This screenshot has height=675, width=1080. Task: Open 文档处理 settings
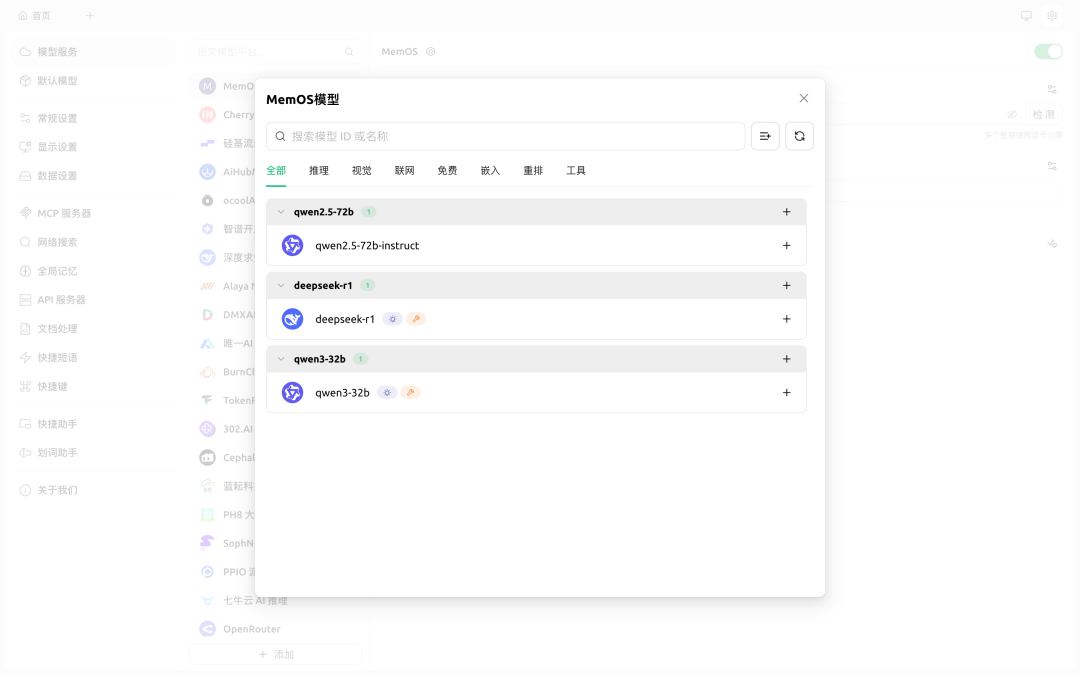click(93, 329)
